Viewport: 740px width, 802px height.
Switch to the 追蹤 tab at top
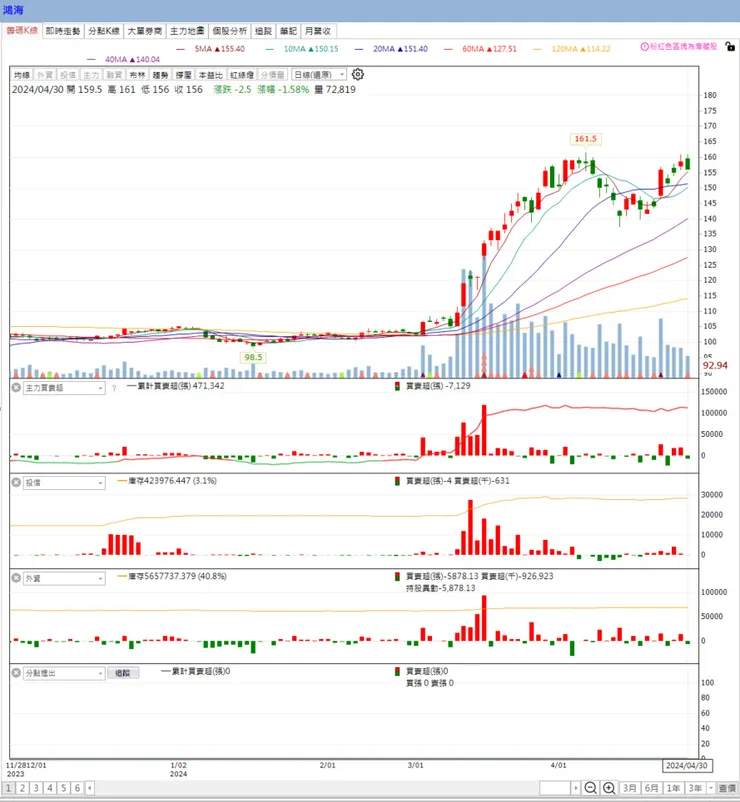[x=263, y=31]
